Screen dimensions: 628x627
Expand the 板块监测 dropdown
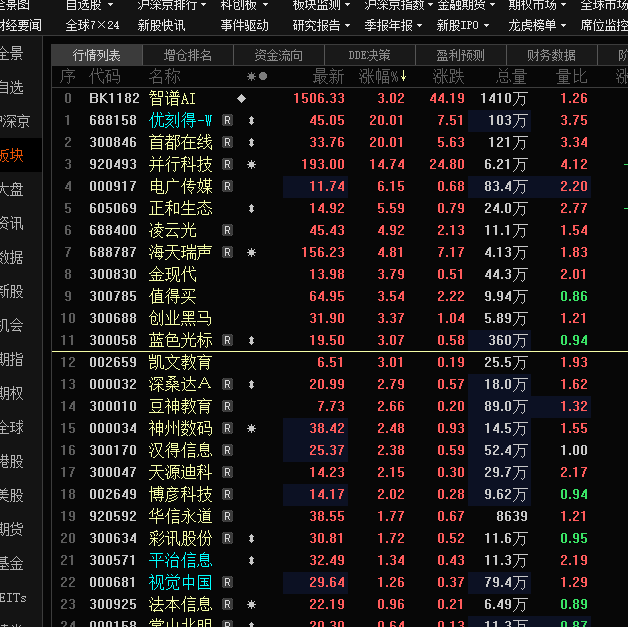322,5
